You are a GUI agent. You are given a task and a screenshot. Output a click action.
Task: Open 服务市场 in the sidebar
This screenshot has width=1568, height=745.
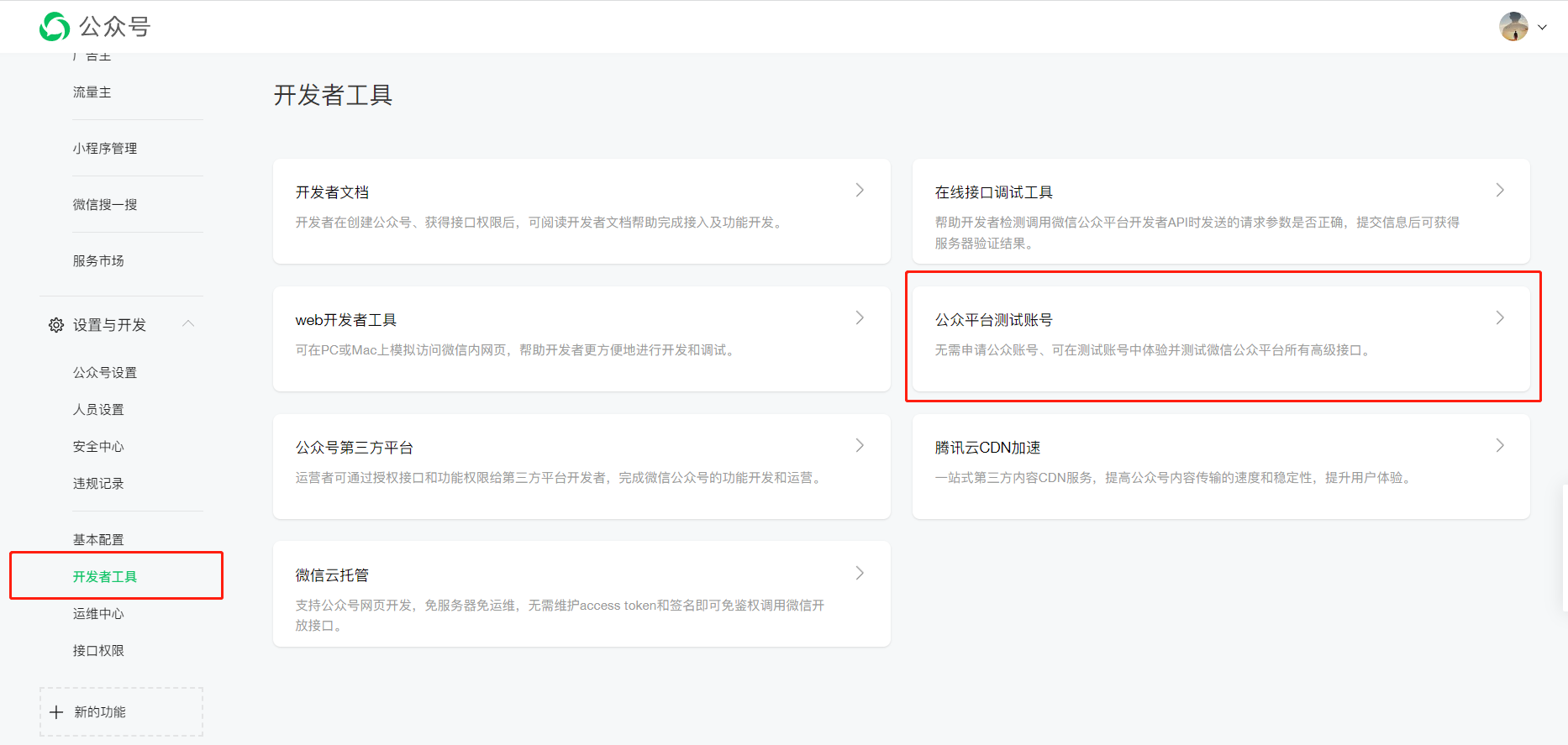click(98, 261)
